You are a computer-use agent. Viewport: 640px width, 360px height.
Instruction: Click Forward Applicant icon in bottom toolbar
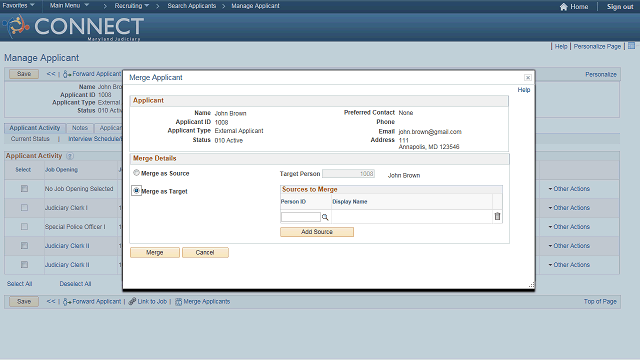click(x=67, y=302)
